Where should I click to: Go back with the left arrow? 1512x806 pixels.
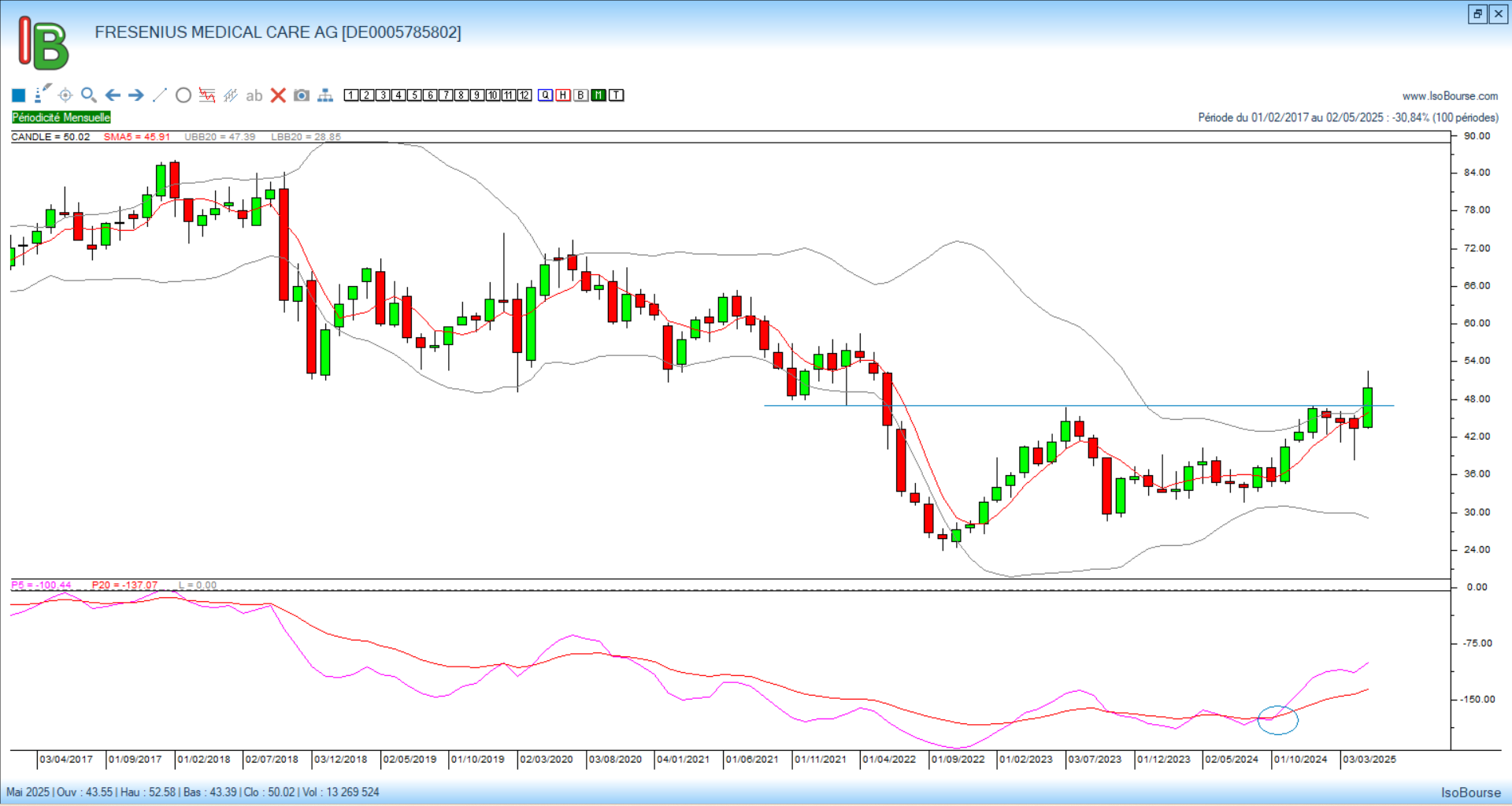coord(113,95)
